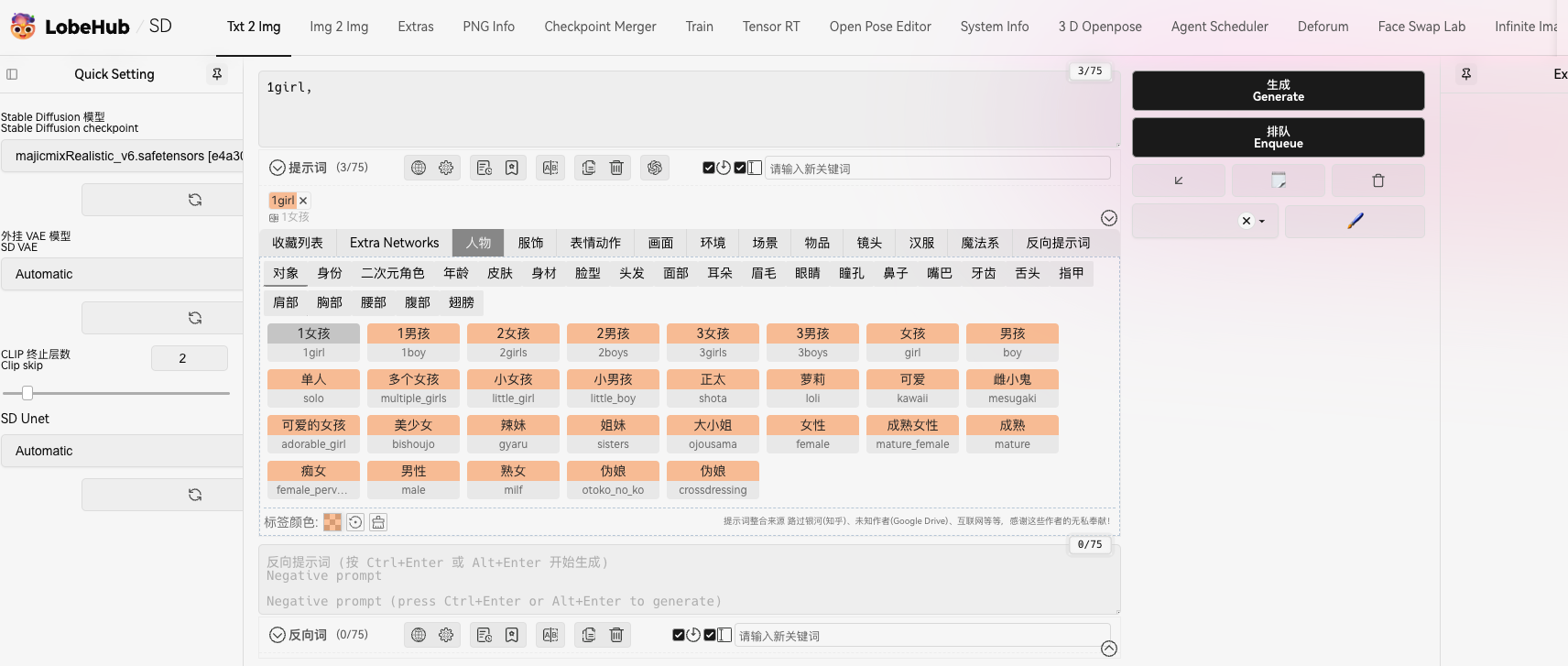This screenshot has height=666, width=1568.
Task: Adjust the Clip skip slider
Action: click(x=115, y=393)
